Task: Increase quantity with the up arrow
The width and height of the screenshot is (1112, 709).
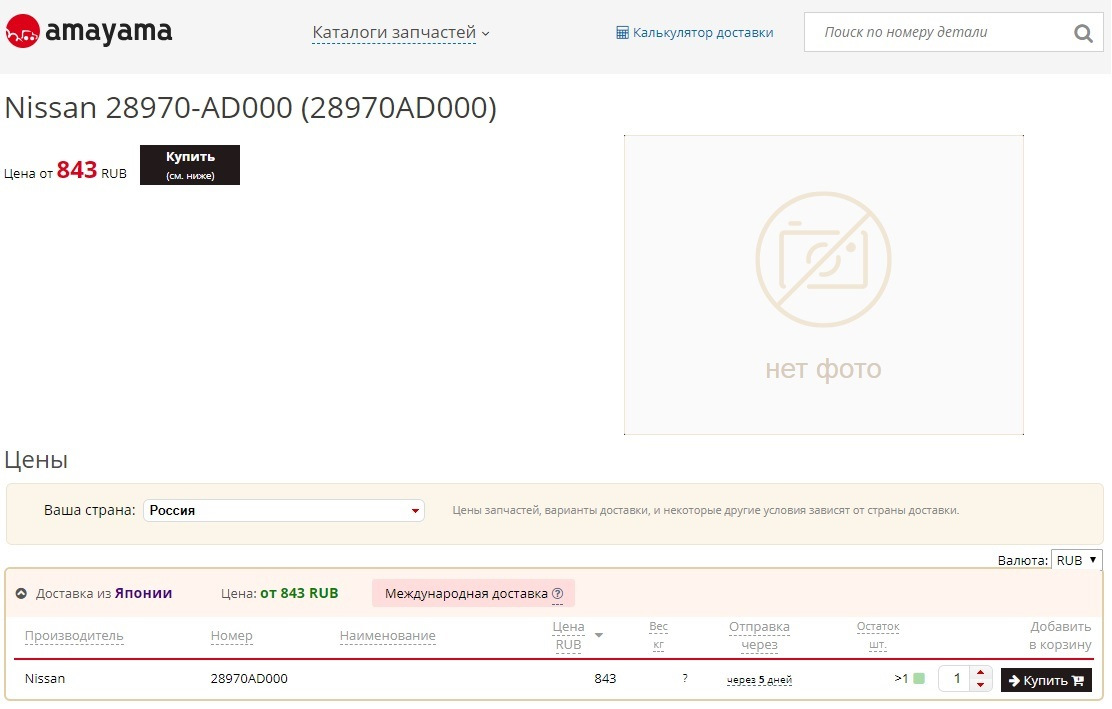Action: (x=980, y=672)
